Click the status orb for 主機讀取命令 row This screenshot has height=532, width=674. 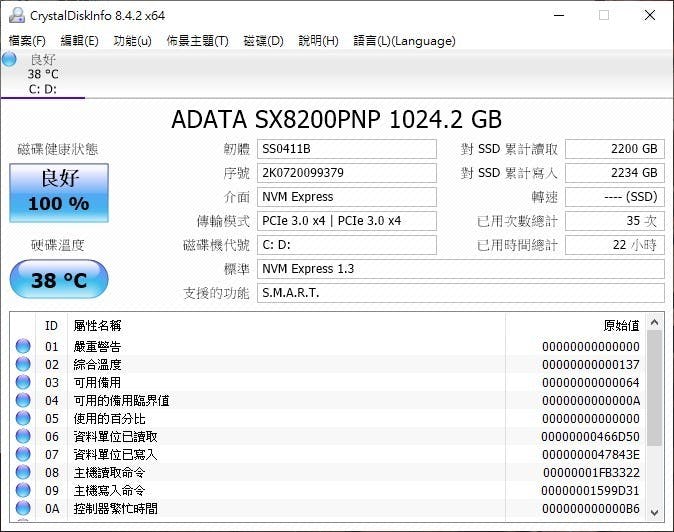[x=23, y=473]
